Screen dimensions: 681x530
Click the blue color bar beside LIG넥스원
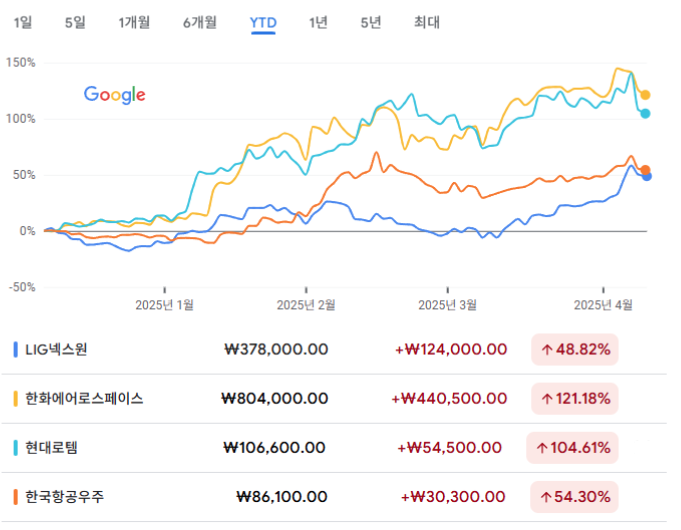[16, 349]
